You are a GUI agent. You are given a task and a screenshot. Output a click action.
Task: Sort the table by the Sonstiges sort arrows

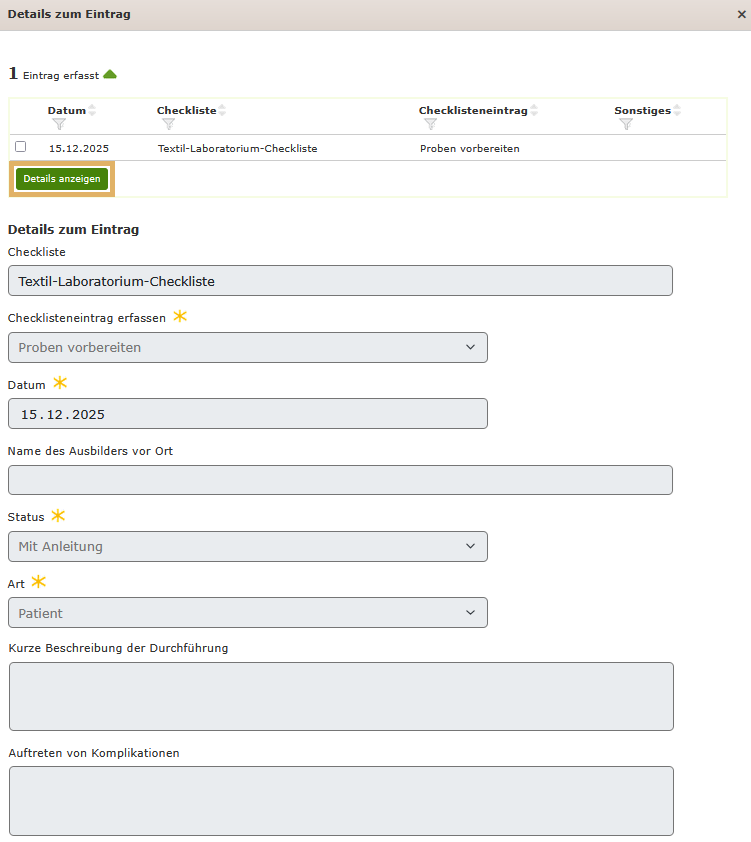coord(677,110)
